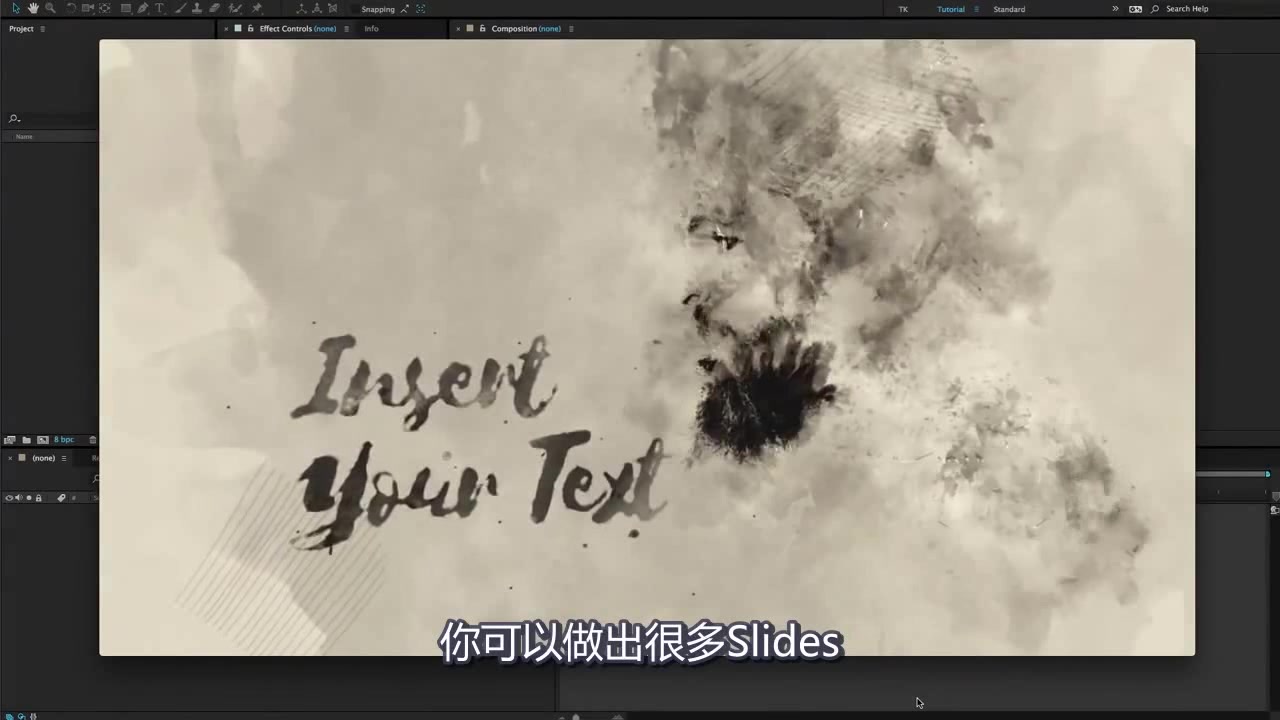
Task: Click the Tk home icon in the menu bar
Action: tap(903, 9)
